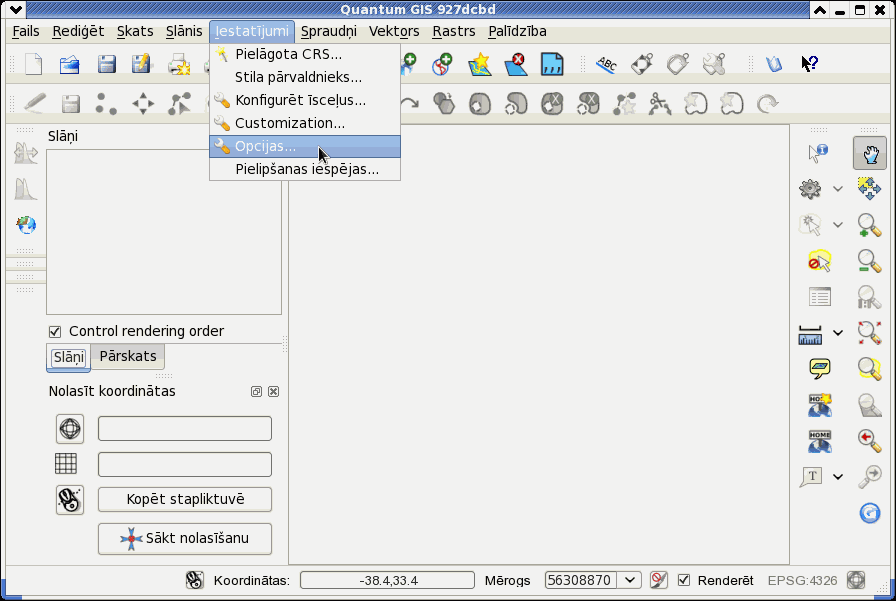Click the Show Bookmarks HOME icon
Screen dimensions: 896x601
tap(819, 440)
